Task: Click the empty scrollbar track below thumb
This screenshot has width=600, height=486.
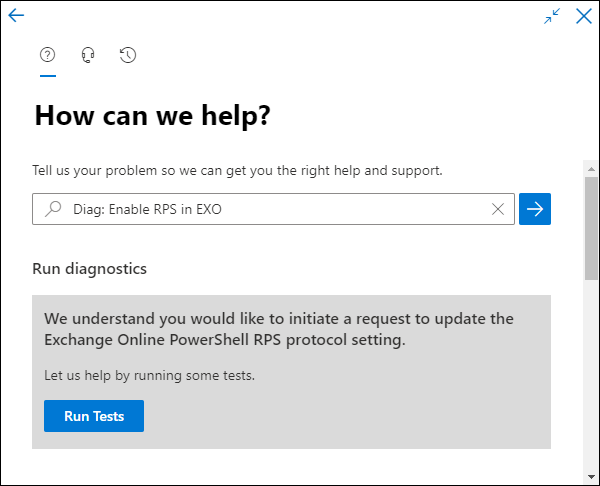Action: tap(591, 375)
